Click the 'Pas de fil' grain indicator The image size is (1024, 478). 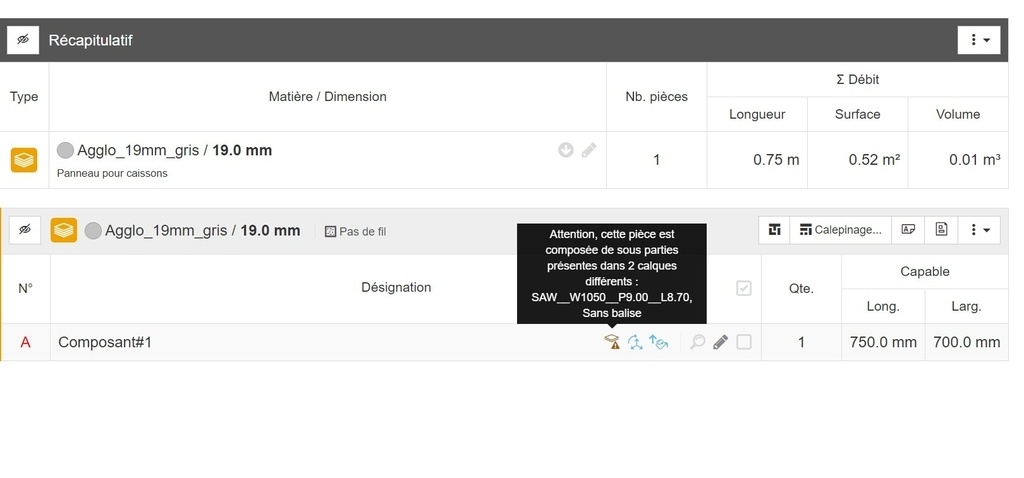pos(355,231)
